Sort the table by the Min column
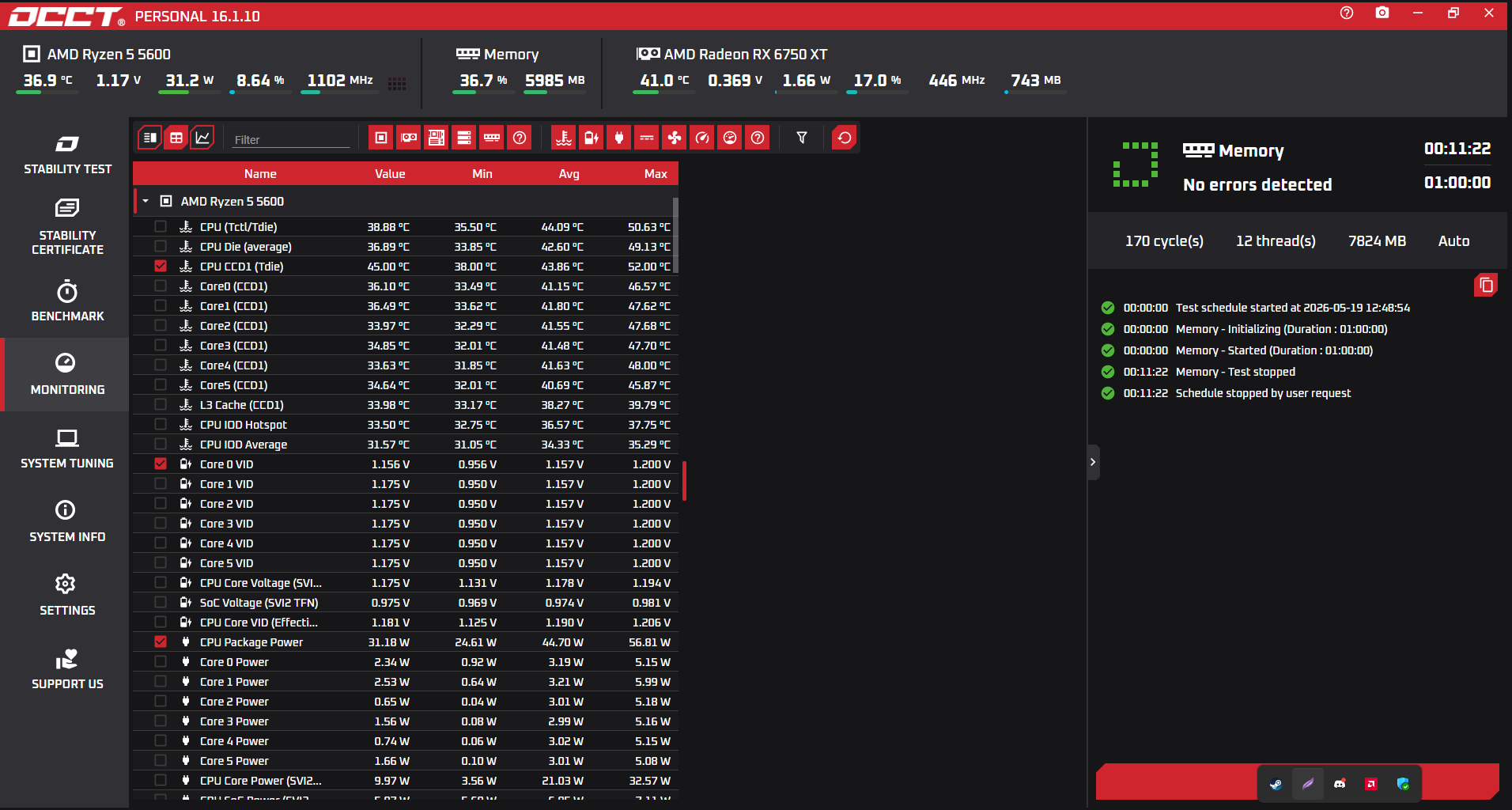This screenshot has height=810, width=1512. pyautogui.click(x=482, y=174)
